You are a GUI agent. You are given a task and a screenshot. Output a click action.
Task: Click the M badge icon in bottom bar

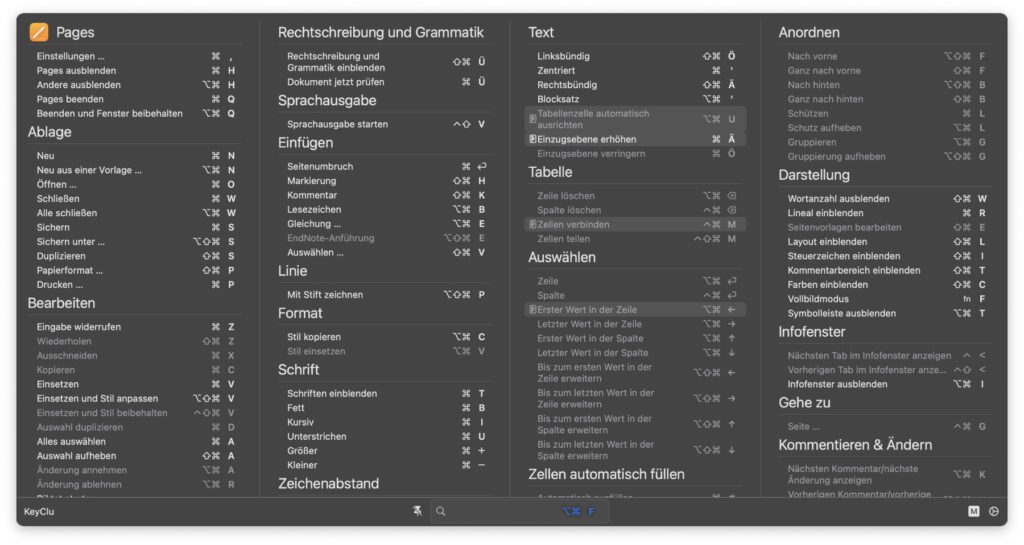tap(974, 511)
